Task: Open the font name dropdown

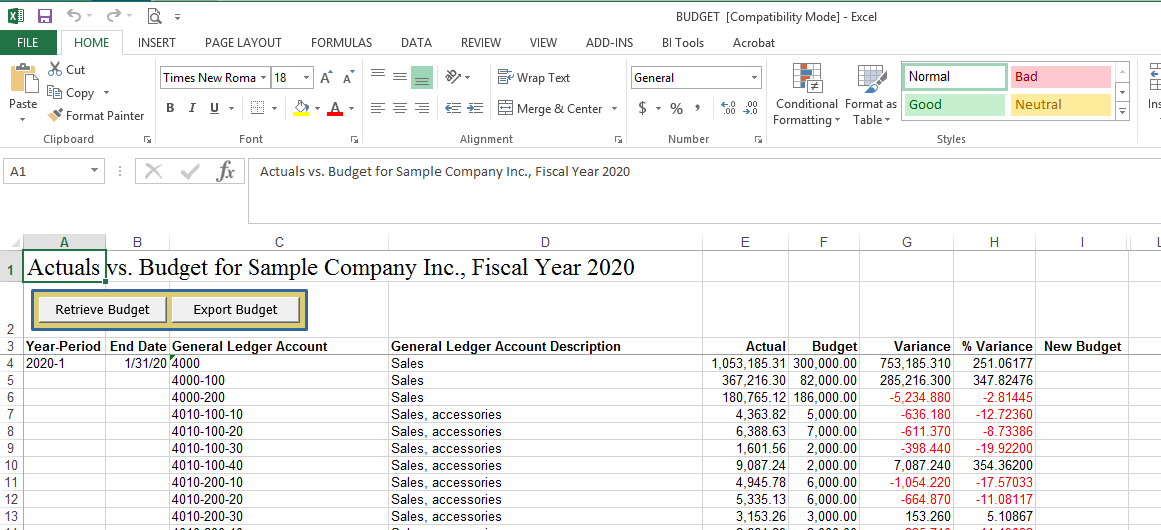Action: (x=263, y=78)
